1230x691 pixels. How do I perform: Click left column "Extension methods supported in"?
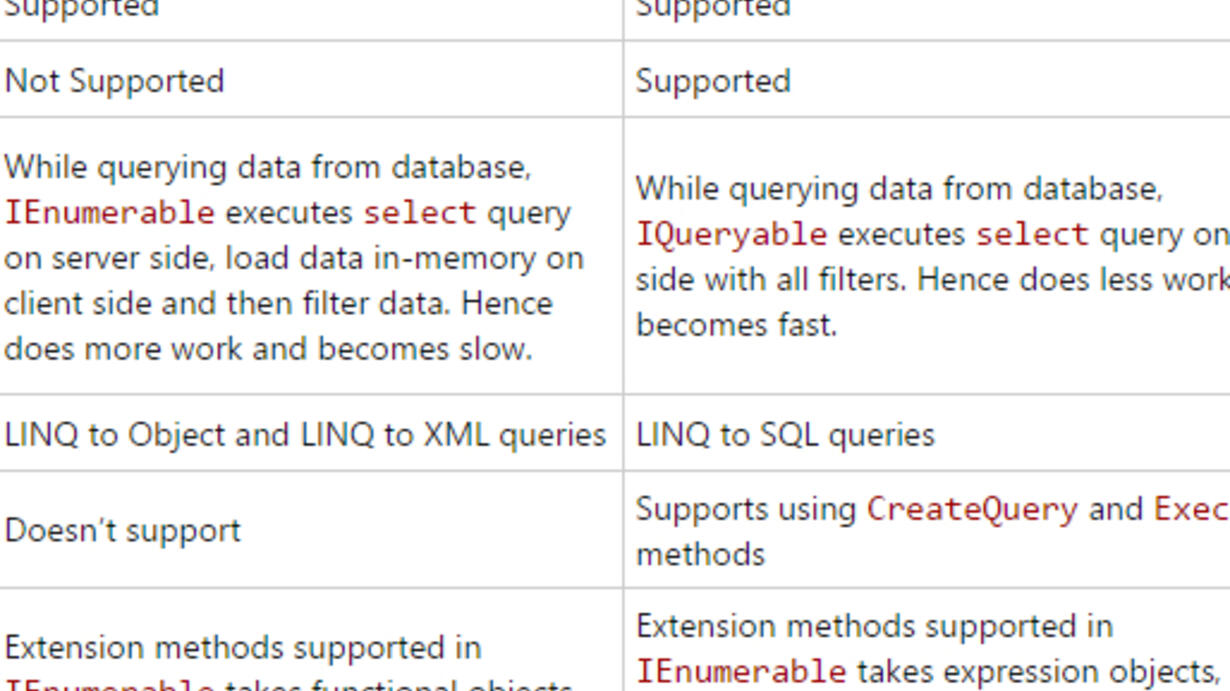(x=243, y=648)
